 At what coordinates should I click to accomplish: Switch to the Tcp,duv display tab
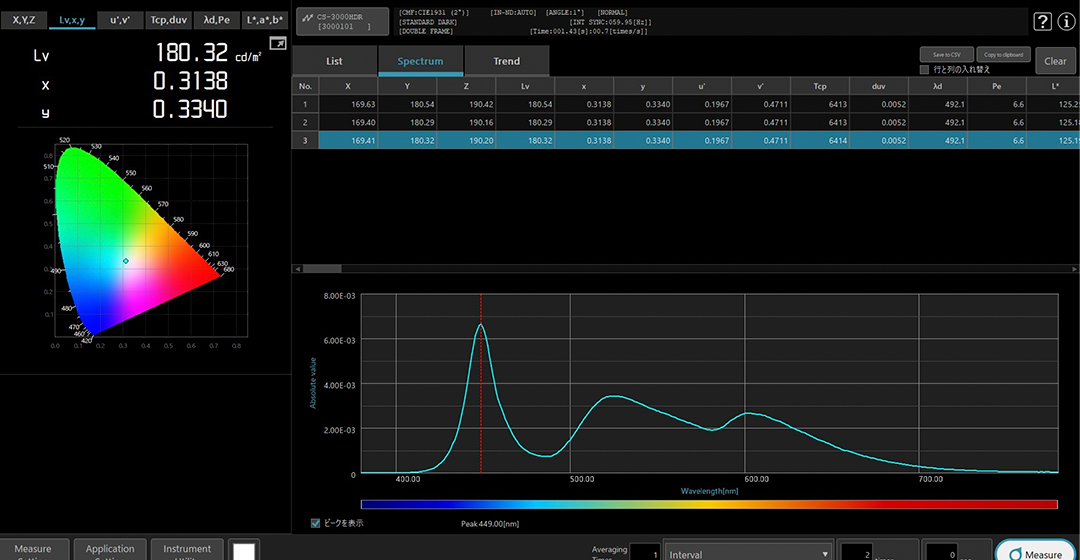point(169,20)
